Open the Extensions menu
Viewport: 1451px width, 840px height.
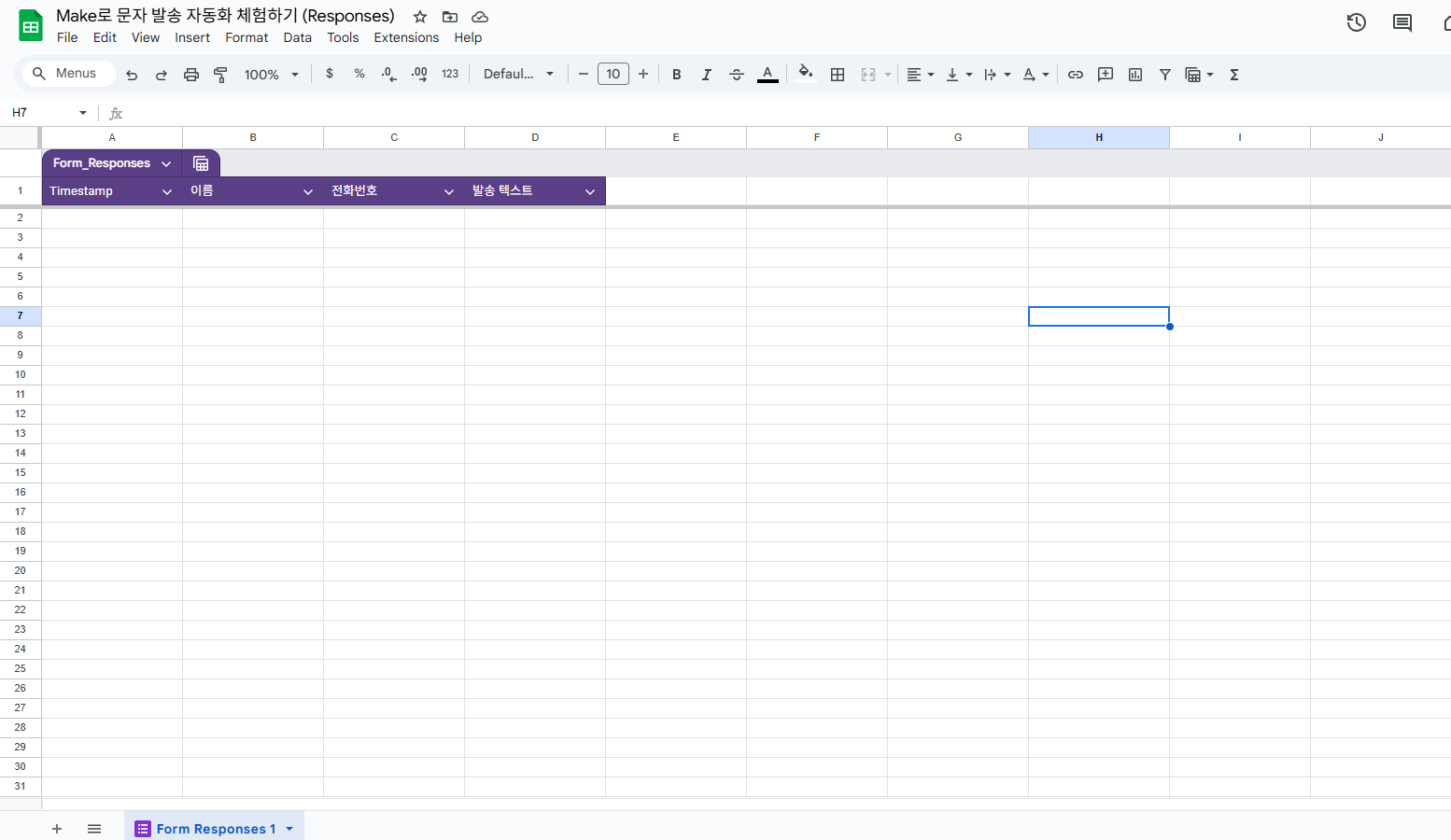pos(406,37)
